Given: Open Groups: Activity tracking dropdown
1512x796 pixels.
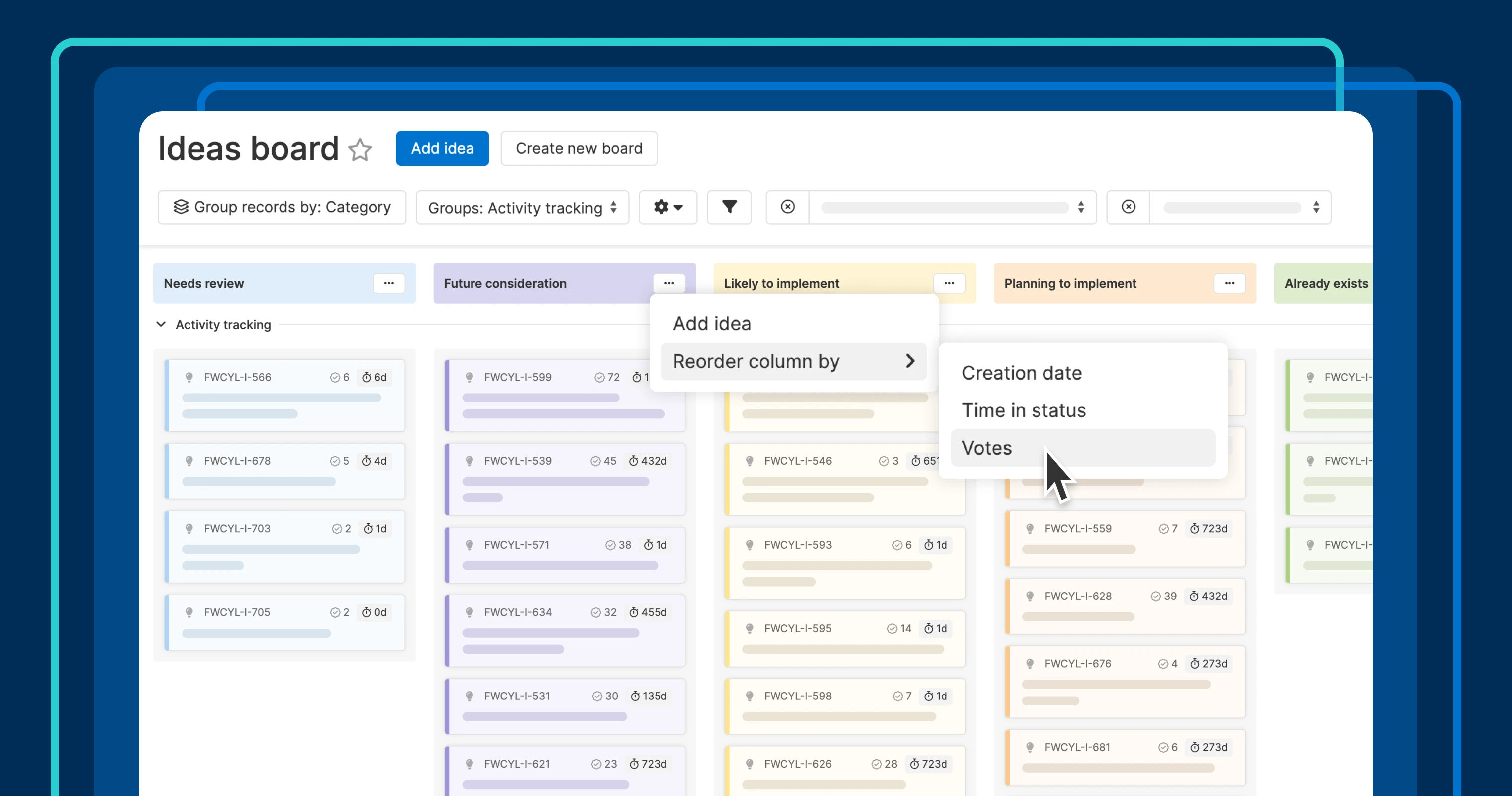Looking at the screenshot, I should (x=522, y=208).
